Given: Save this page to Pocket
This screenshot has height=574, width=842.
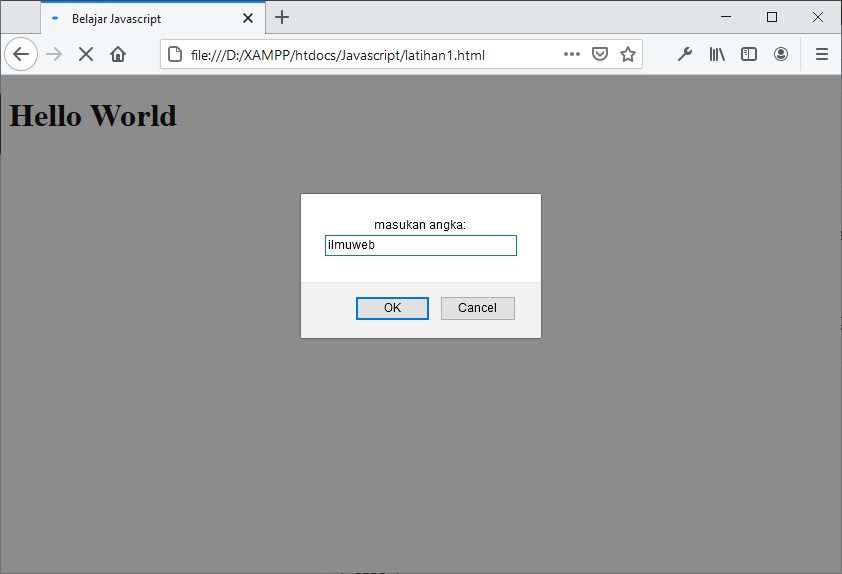Looking at the screenshot, I should (x=600, y=54).
